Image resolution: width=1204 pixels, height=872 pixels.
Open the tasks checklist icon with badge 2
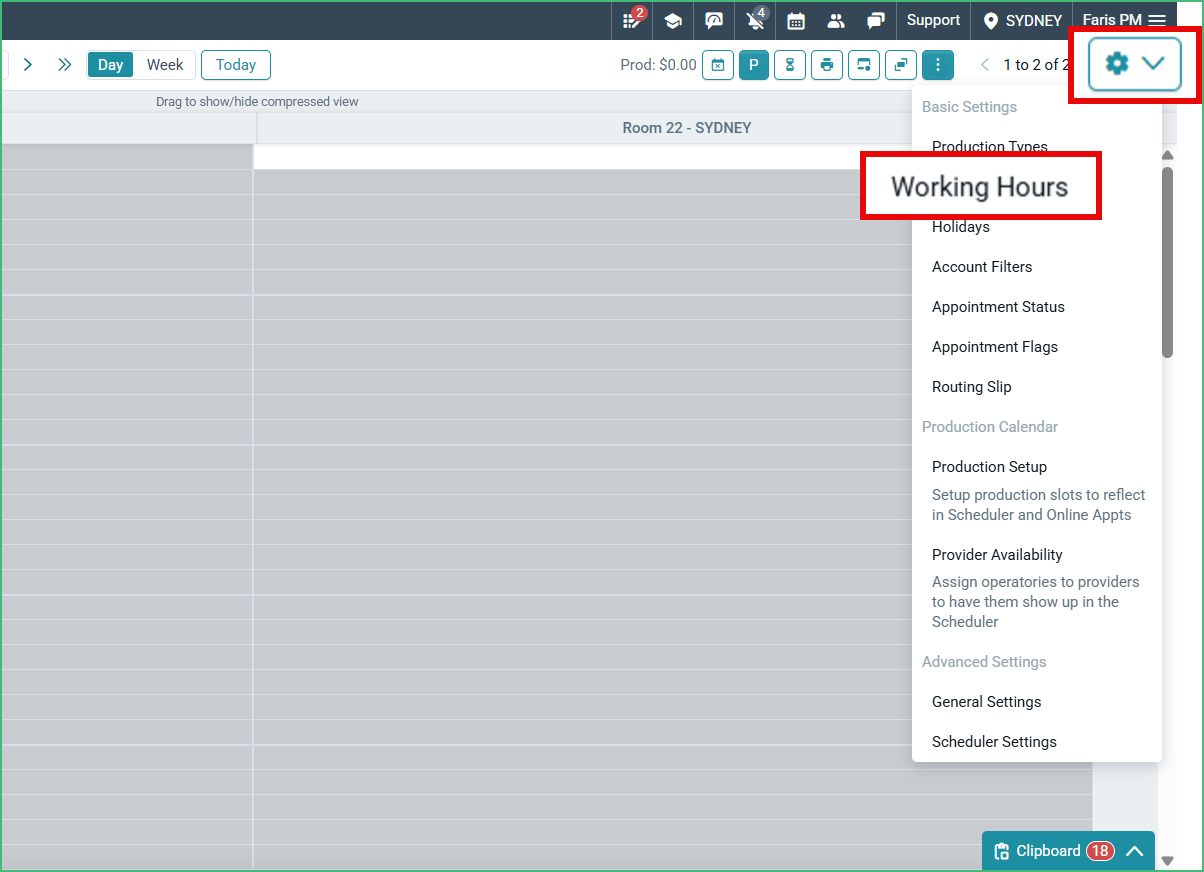coord(633,20)
